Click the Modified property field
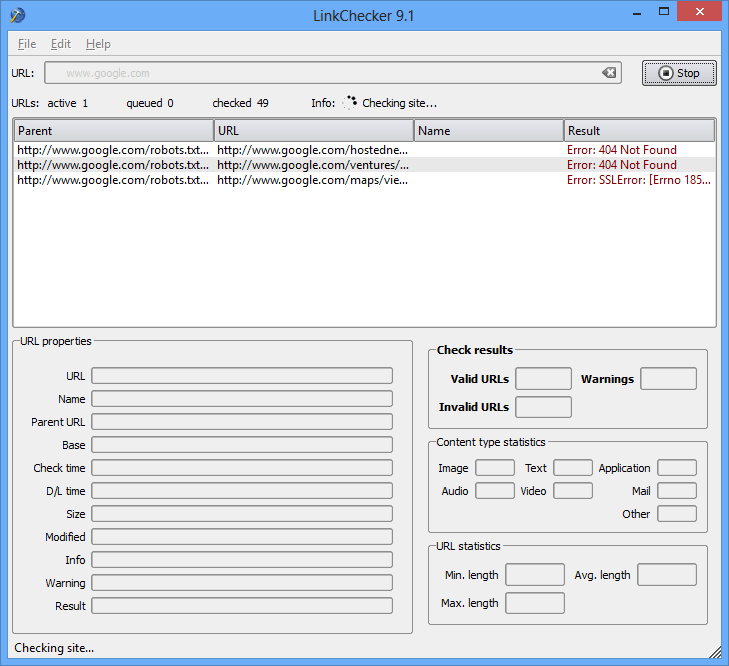 242,537
